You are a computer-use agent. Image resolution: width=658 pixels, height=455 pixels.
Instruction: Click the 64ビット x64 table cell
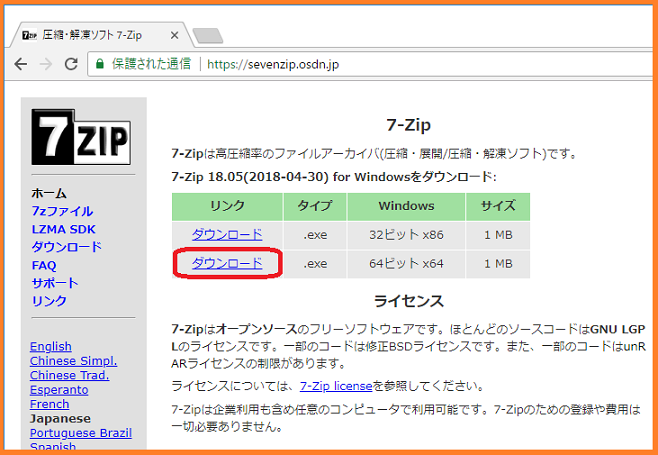(x=406, y=264)
